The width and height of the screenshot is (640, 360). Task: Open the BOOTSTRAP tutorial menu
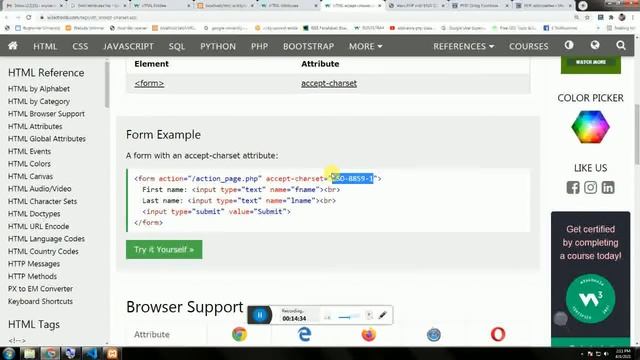point(308,46)
